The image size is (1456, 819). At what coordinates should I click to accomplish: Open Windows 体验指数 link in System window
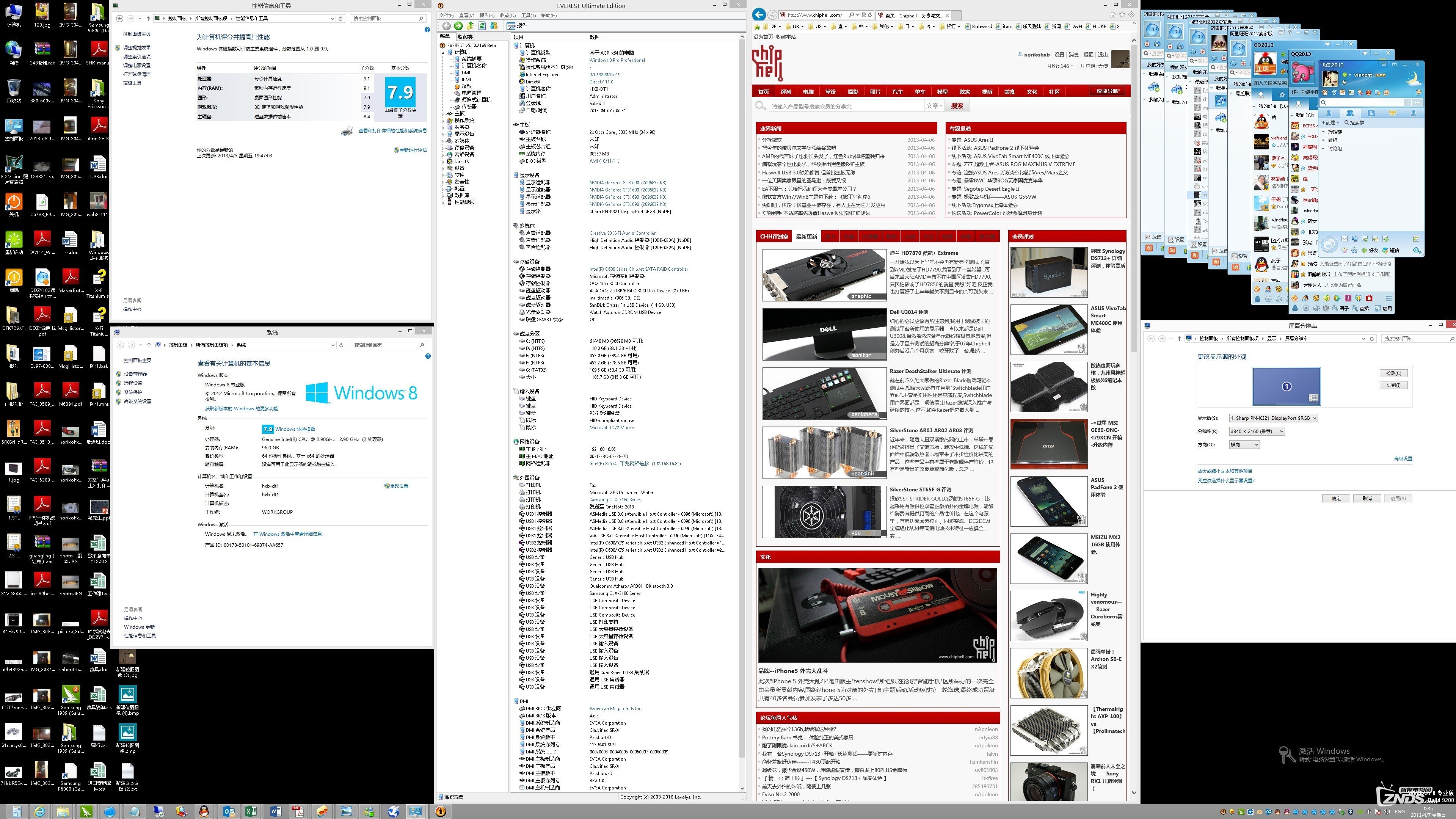(295, 429)
